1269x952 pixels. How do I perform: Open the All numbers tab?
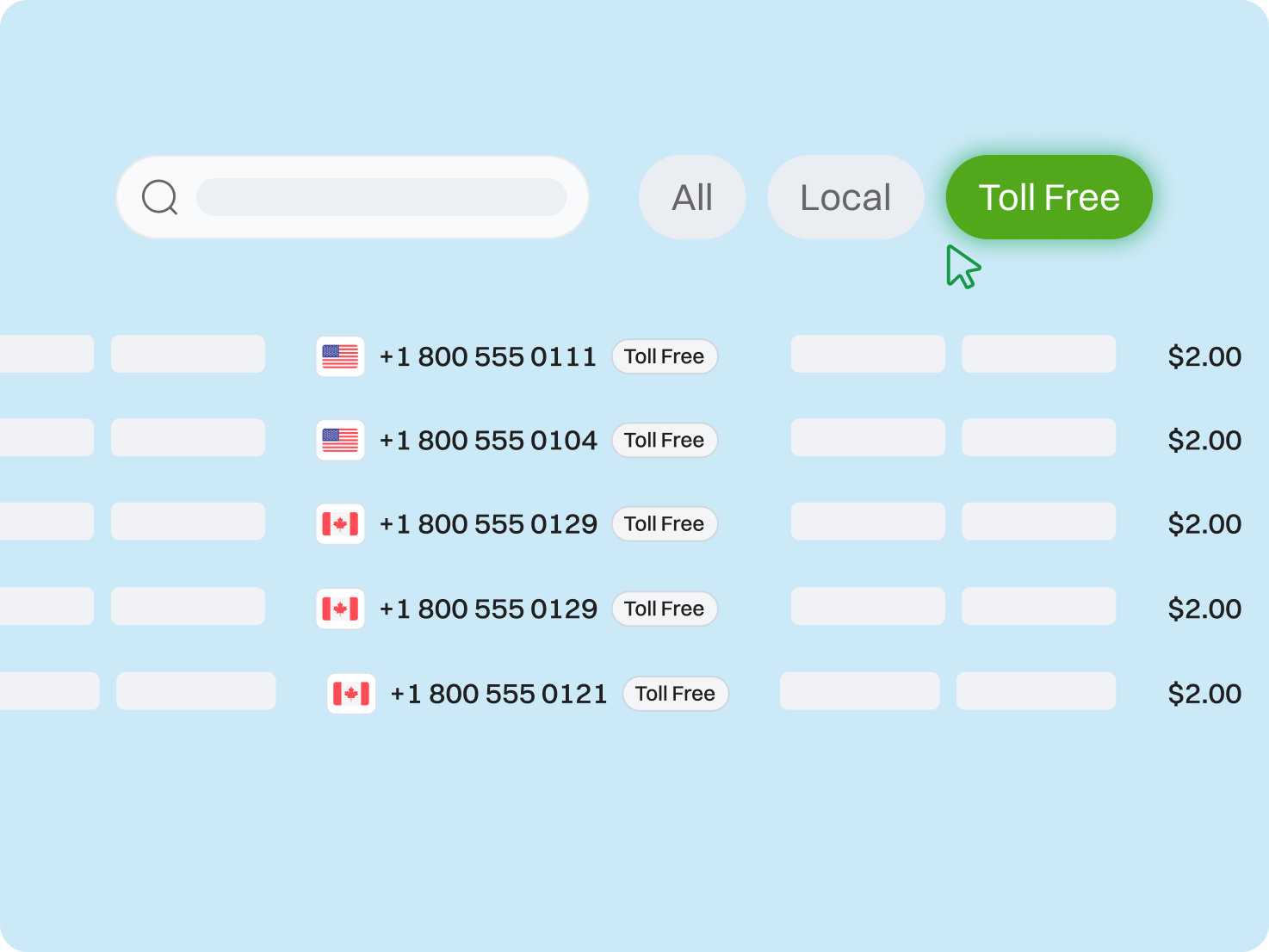(692, 197)
